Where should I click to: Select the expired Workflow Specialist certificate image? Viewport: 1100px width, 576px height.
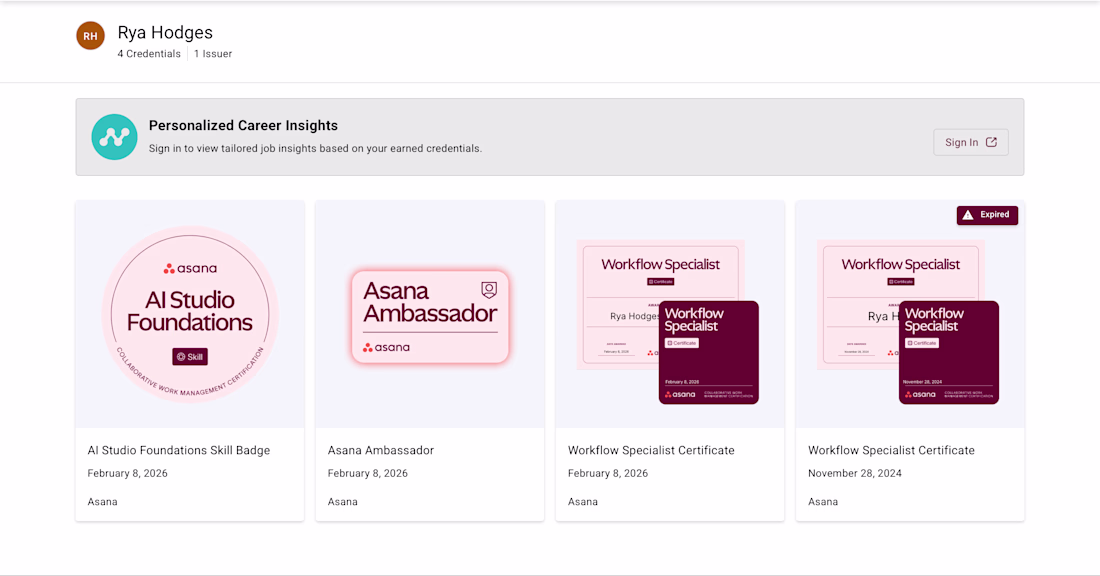click(x=908, y=320)
